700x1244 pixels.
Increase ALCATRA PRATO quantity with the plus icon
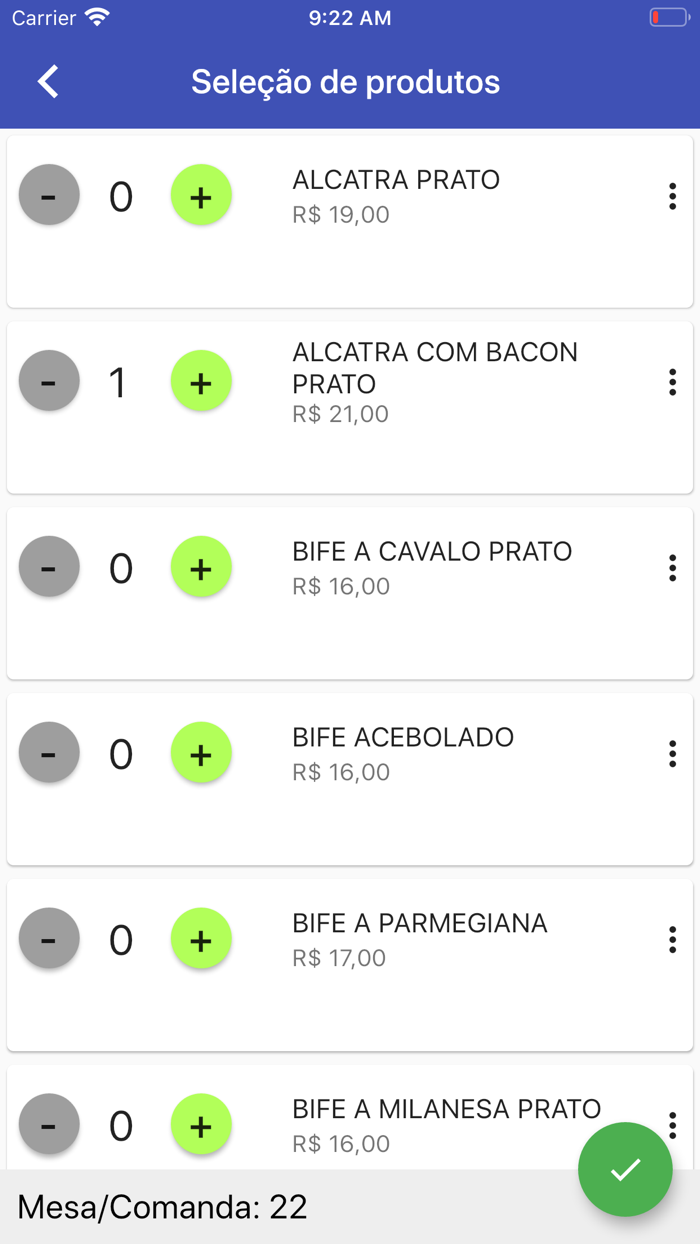click(201, 195)
